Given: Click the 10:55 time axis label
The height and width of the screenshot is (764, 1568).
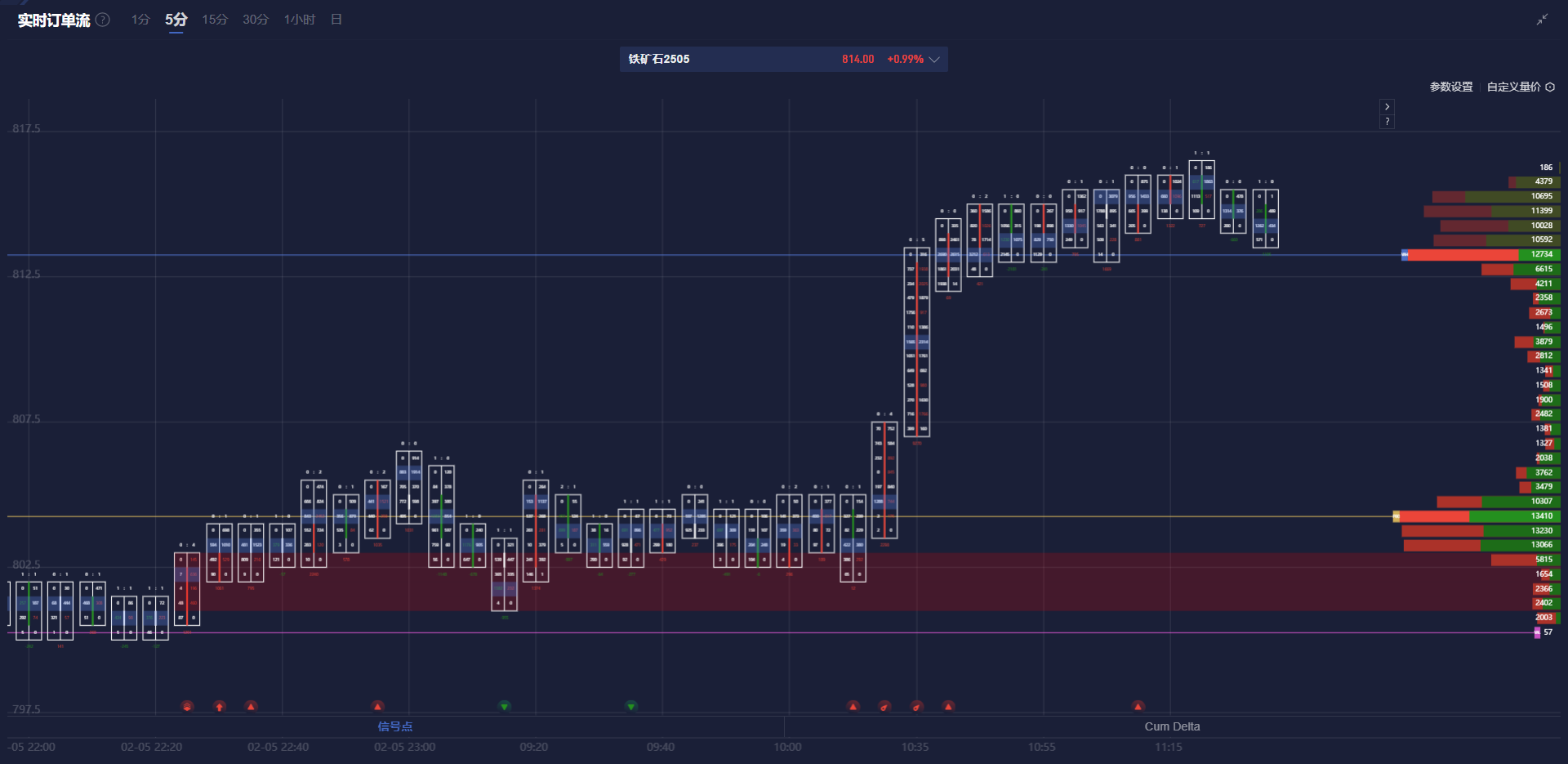Looking at the screenshot, I should pos(1041,747).
